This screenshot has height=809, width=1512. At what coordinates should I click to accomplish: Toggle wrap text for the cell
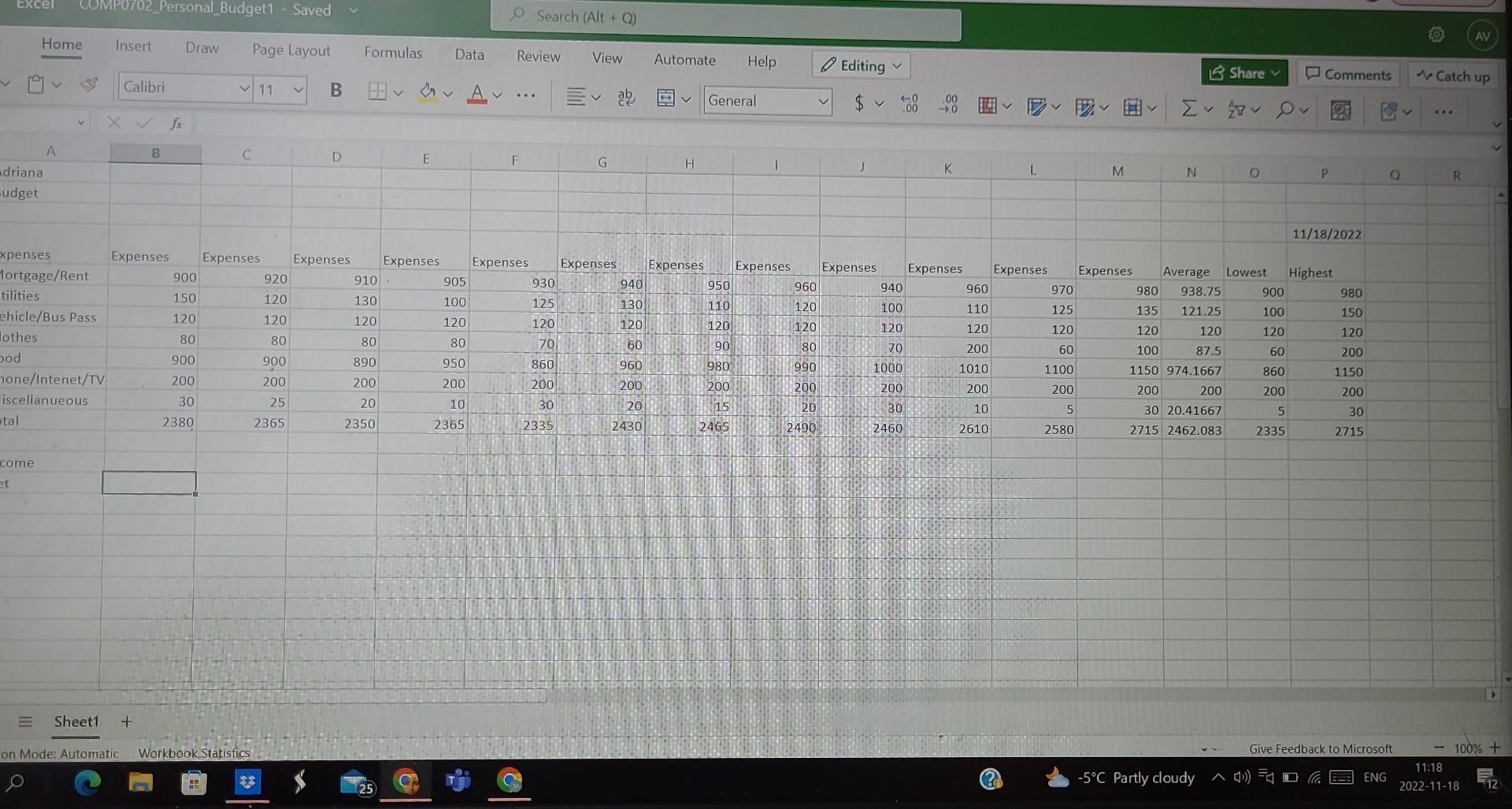click(624, 96)
